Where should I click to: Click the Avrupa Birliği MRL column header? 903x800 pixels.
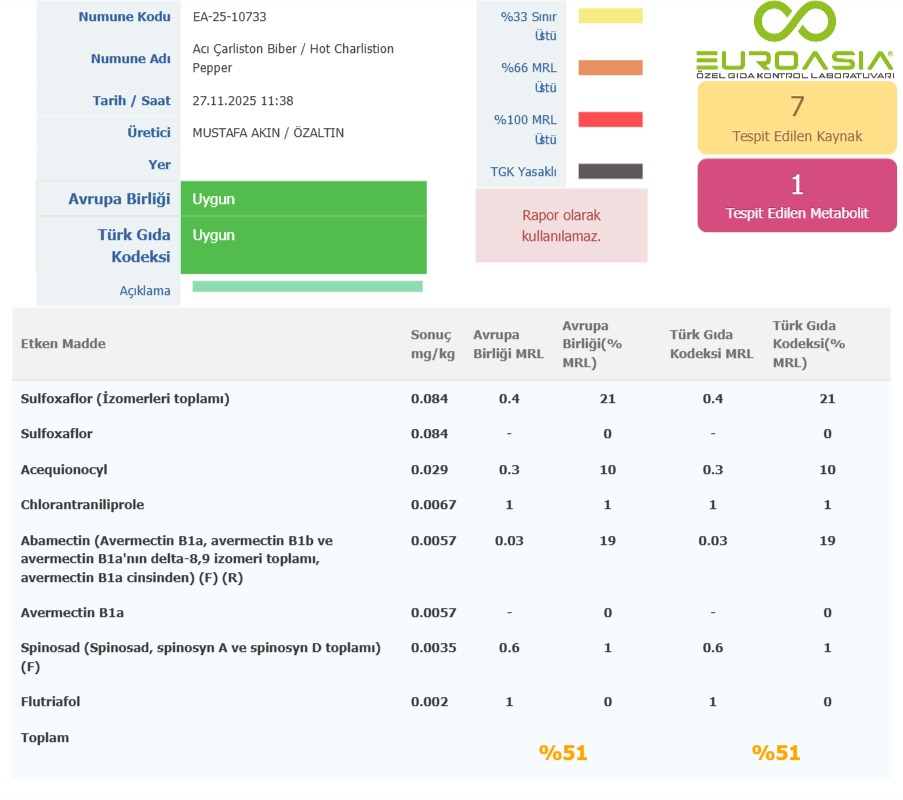(x=508, y=344)
